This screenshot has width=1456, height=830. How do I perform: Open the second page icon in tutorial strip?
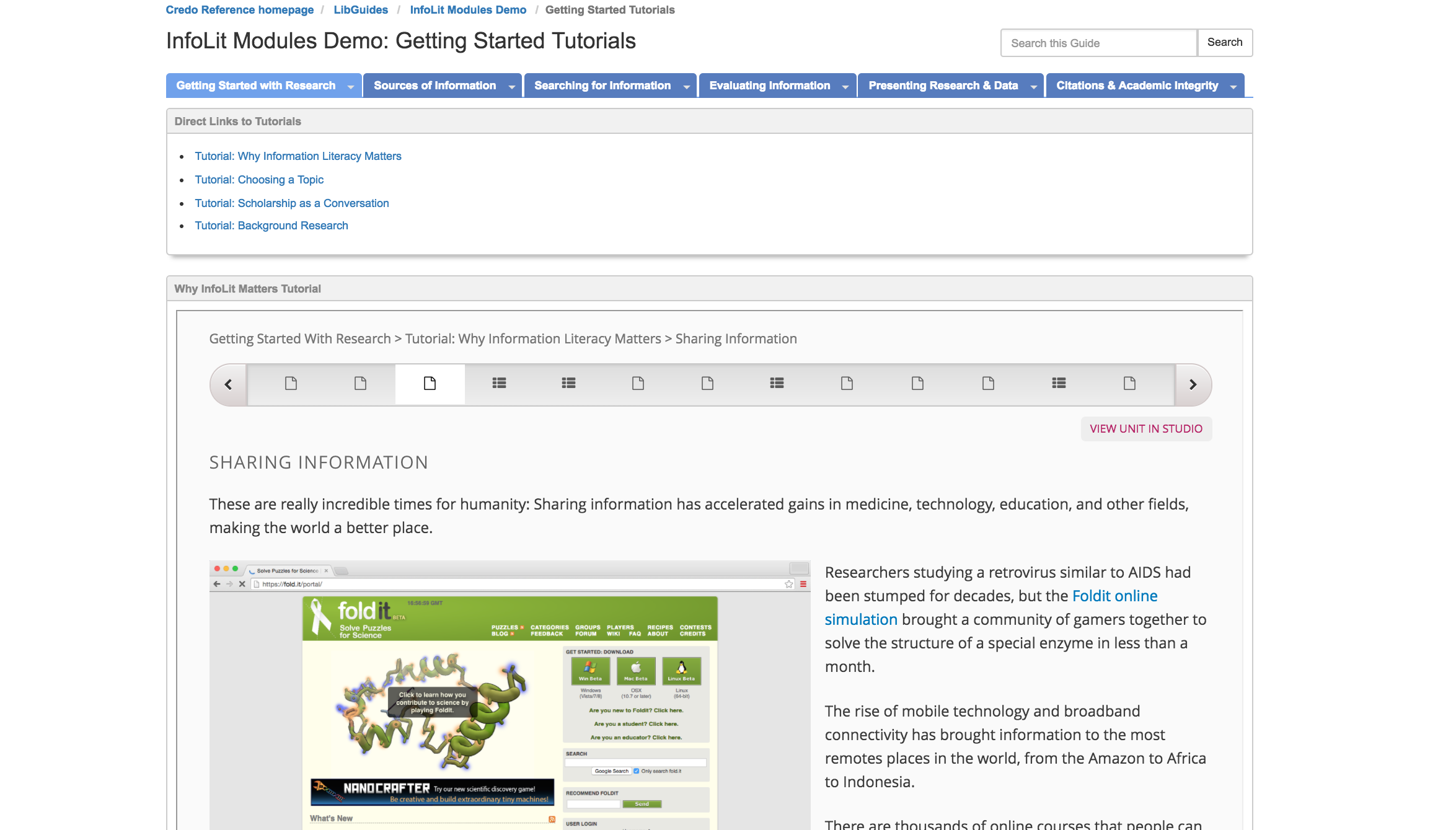(x=360, y=384)
